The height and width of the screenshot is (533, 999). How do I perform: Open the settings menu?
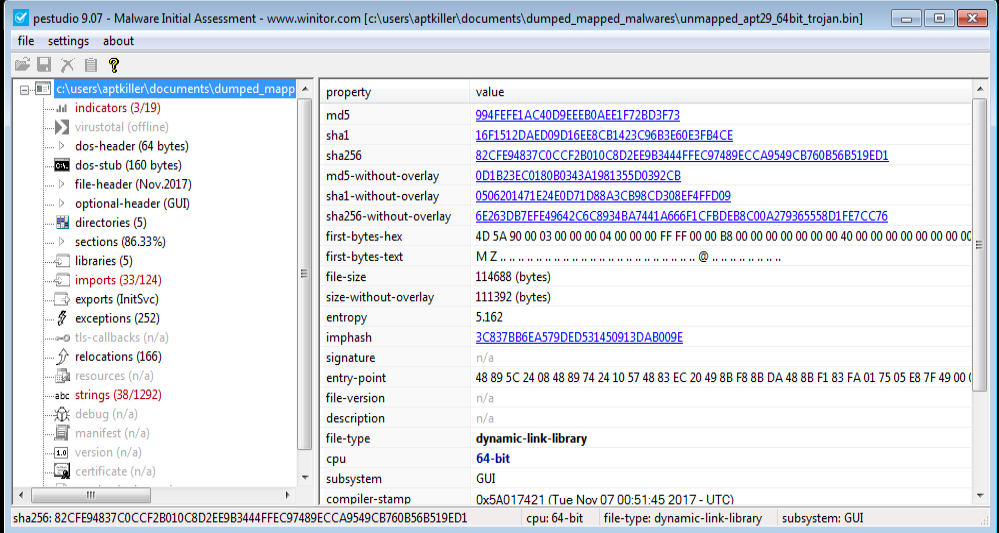[68, 41]
